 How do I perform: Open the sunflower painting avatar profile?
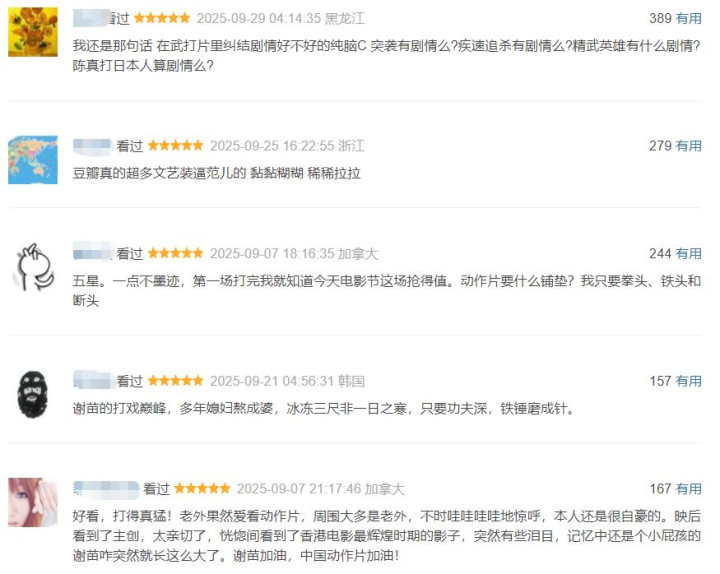[x=33, y=32]
